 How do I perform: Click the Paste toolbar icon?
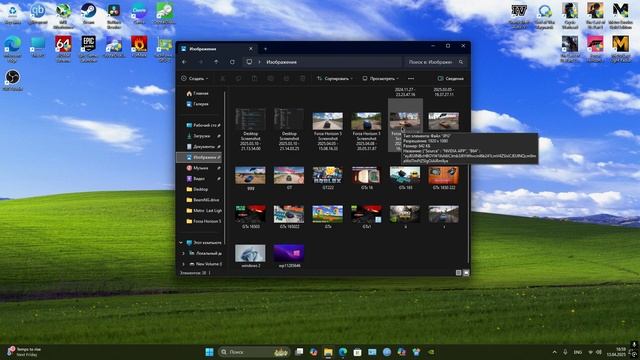pyautogui.click(x=254, y=78)
